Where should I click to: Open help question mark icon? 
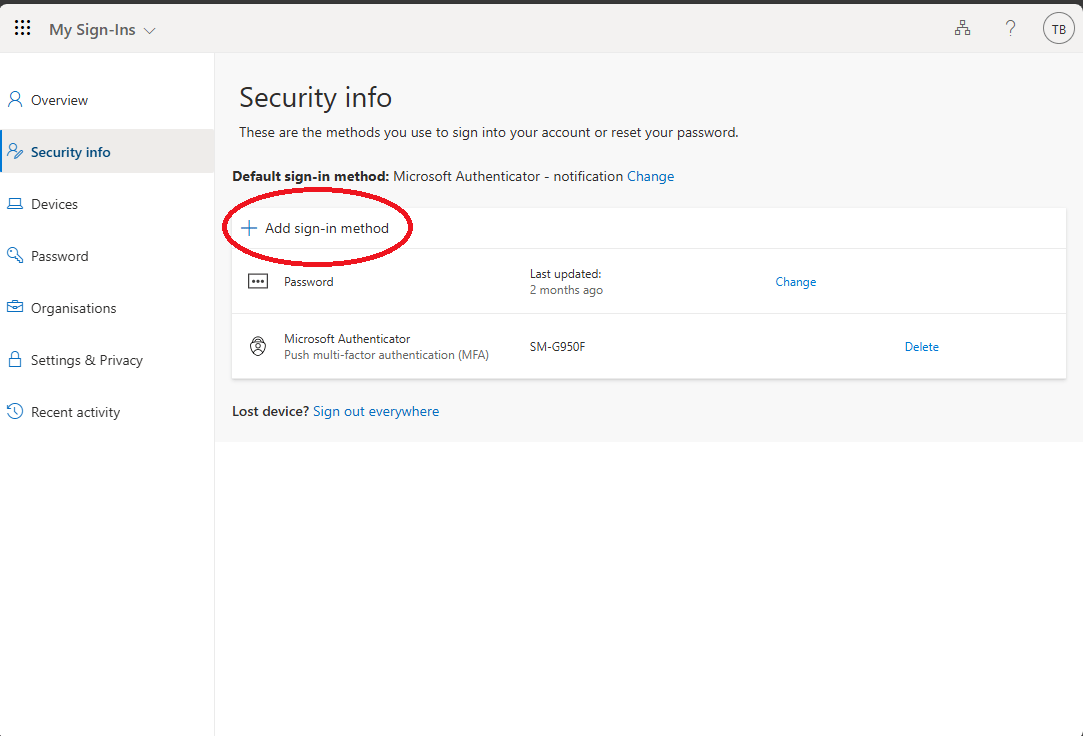click(1010, 29)
